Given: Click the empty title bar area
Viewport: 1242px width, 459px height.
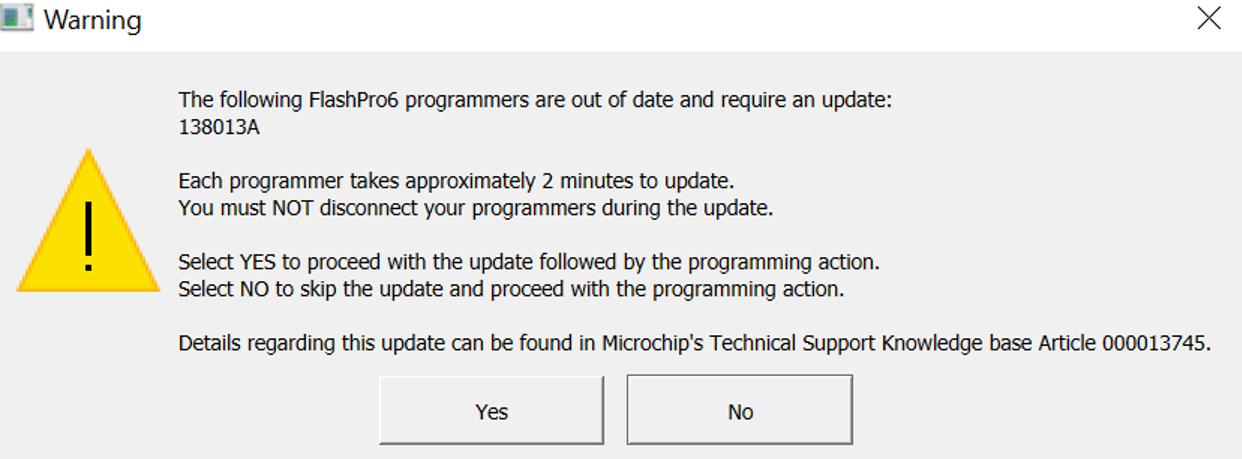Looking at the screenshot, I should (x=650, y=20).
